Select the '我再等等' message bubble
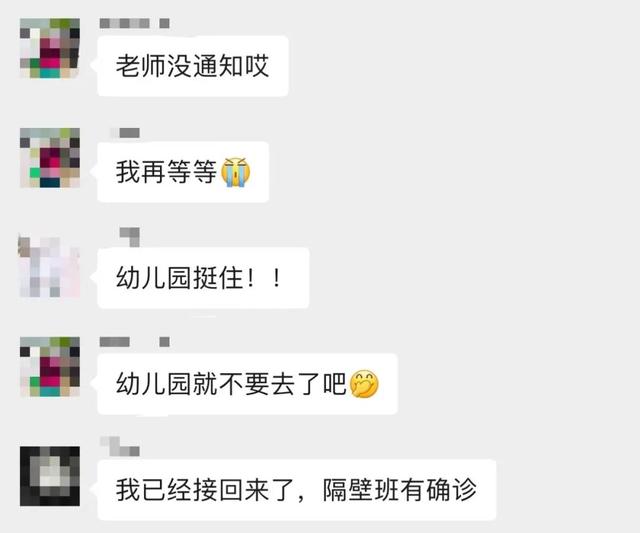Screen dimensions: 640x533 click(x=183, y=172)
